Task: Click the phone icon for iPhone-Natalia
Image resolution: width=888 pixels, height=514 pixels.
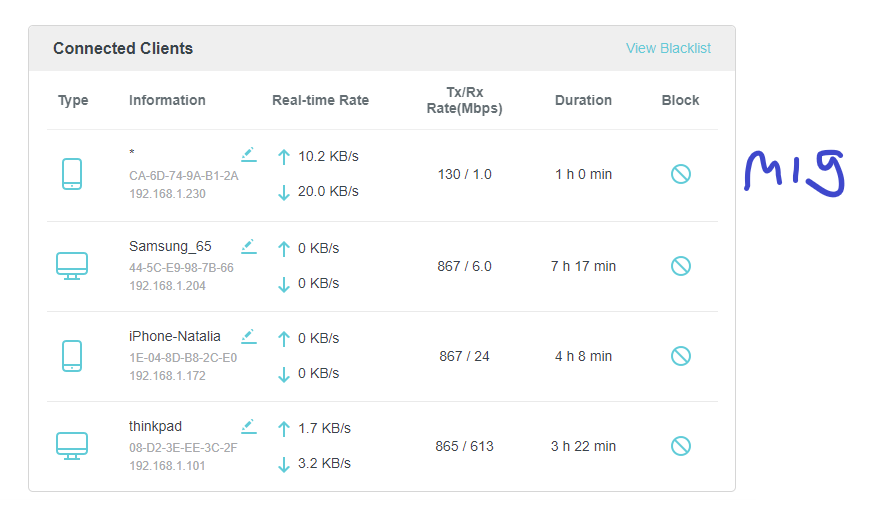Action: 72,356
